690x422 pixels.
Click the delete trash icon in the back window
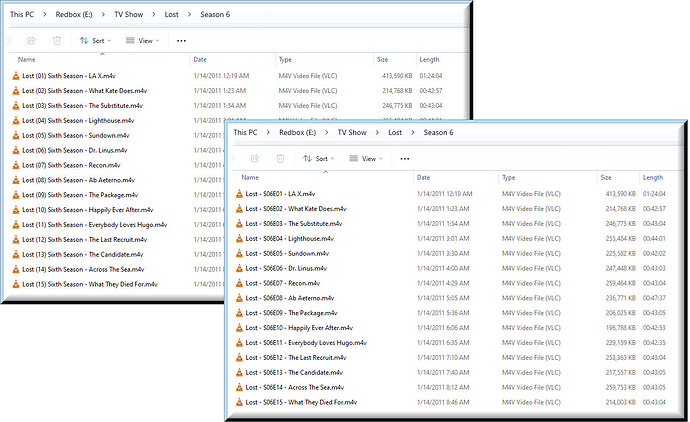[57, 40]
